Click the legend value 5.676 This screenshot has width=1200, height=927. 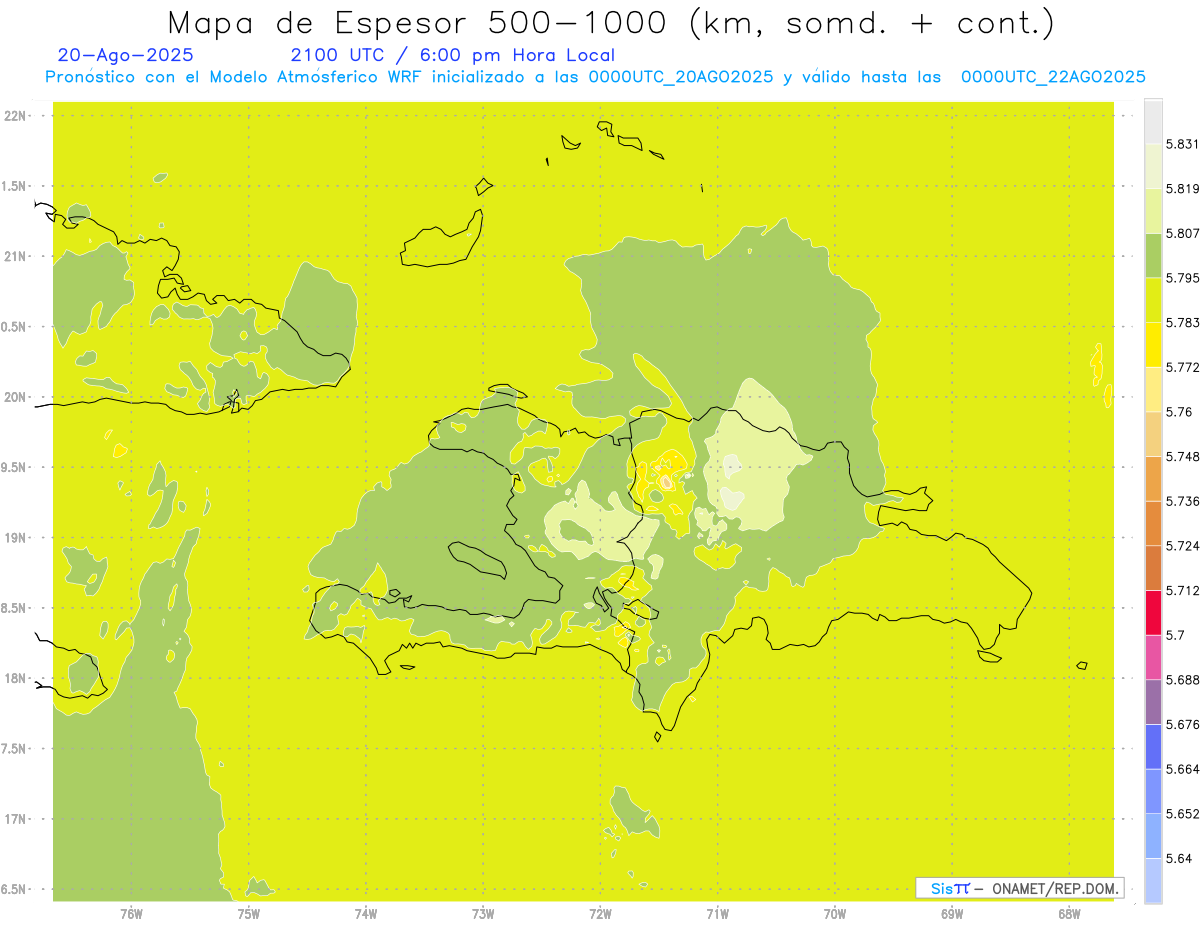pyautogui.click(x=1182, y=724)
